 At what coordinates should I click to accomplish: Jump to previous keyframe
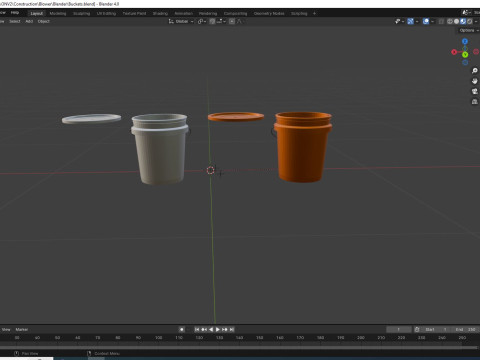pos(204,329)
